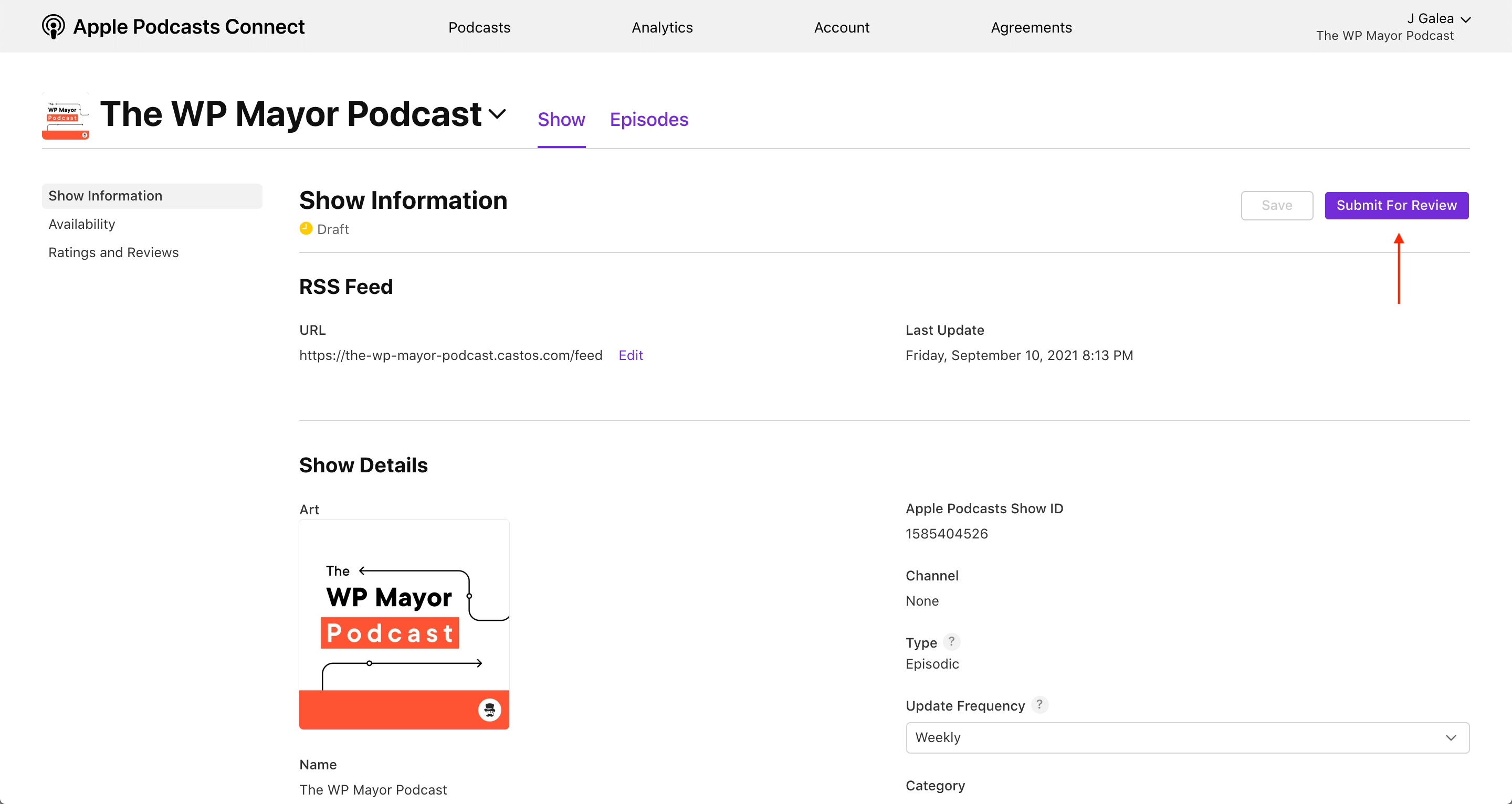The height and width of the screenshot is (804, 1512).
Task: Click the Show Details heading
Action: [x=363, y=466]
